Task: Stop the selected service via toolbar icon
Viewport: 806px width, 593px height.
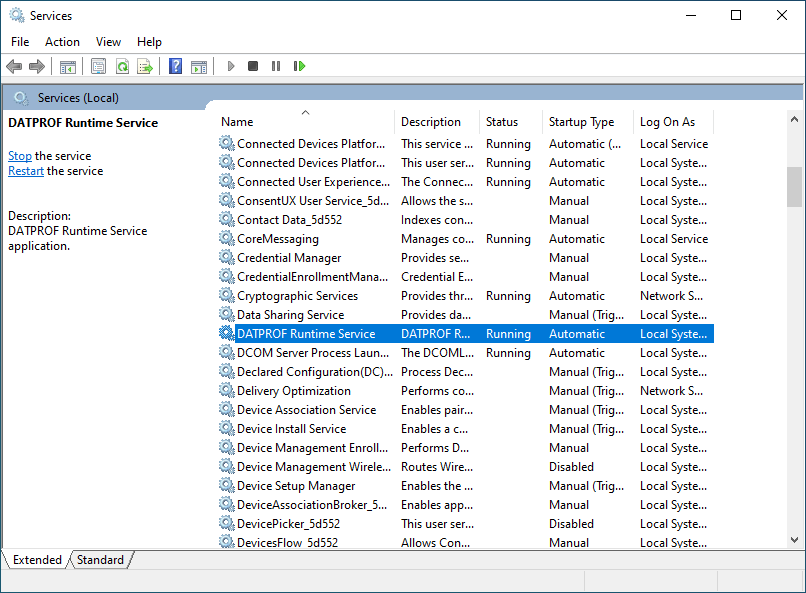Action: (253, 66)
